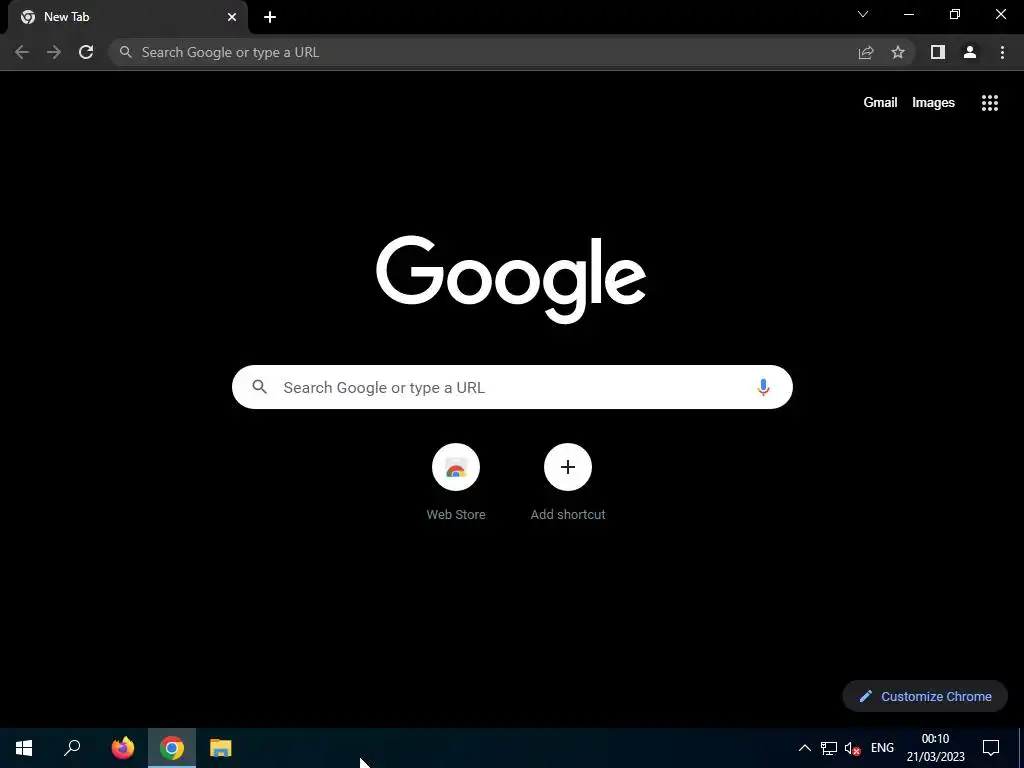Click the back navigation arrow

22,52
